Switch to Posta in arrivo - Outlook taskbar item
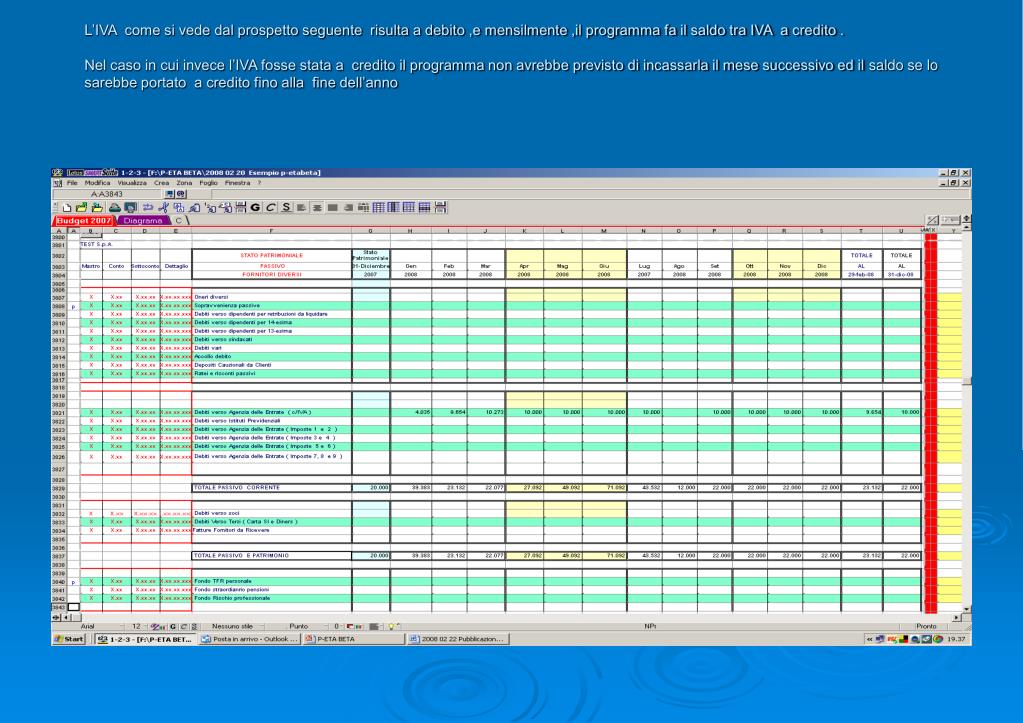 point(251,639)
